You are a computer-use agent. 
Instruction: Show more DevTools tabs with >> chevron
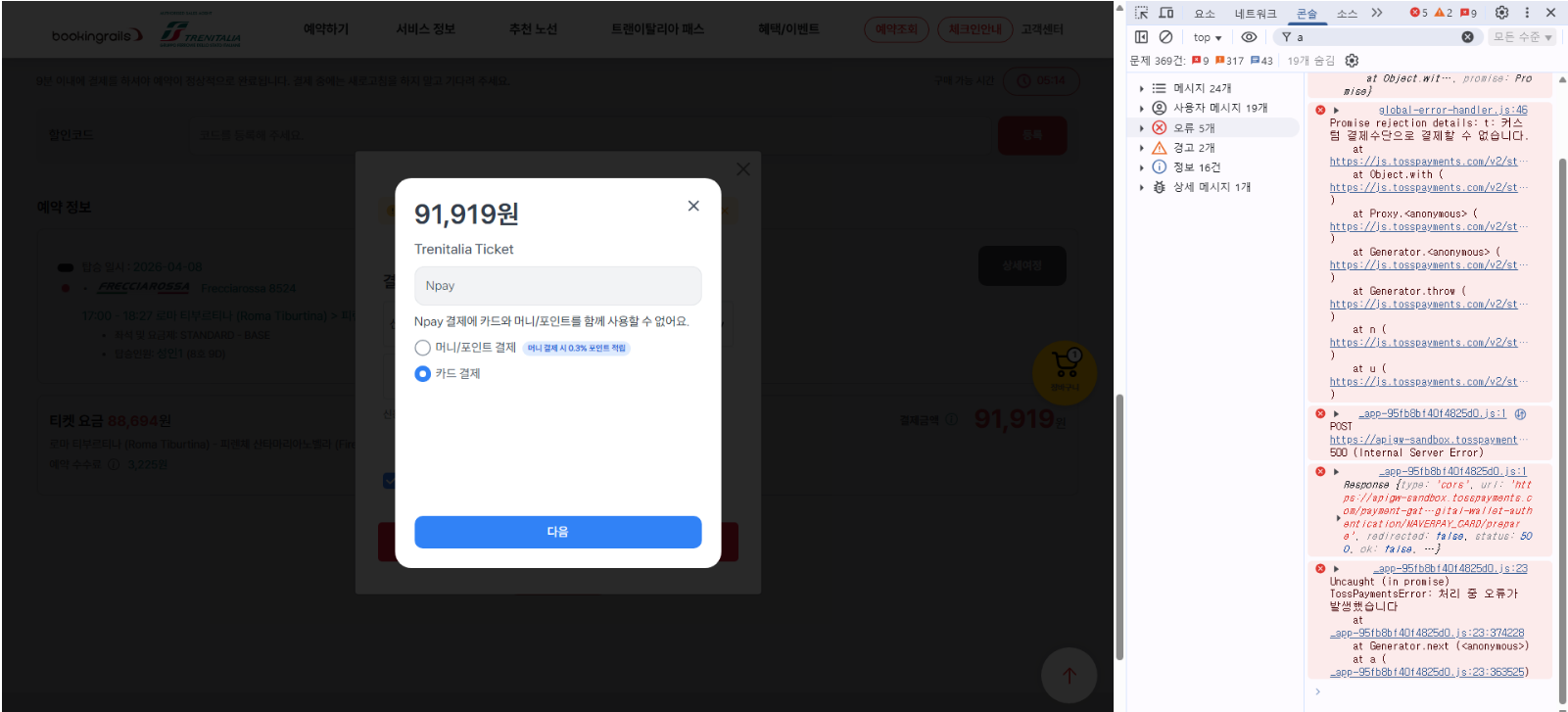coord(1377,13)
